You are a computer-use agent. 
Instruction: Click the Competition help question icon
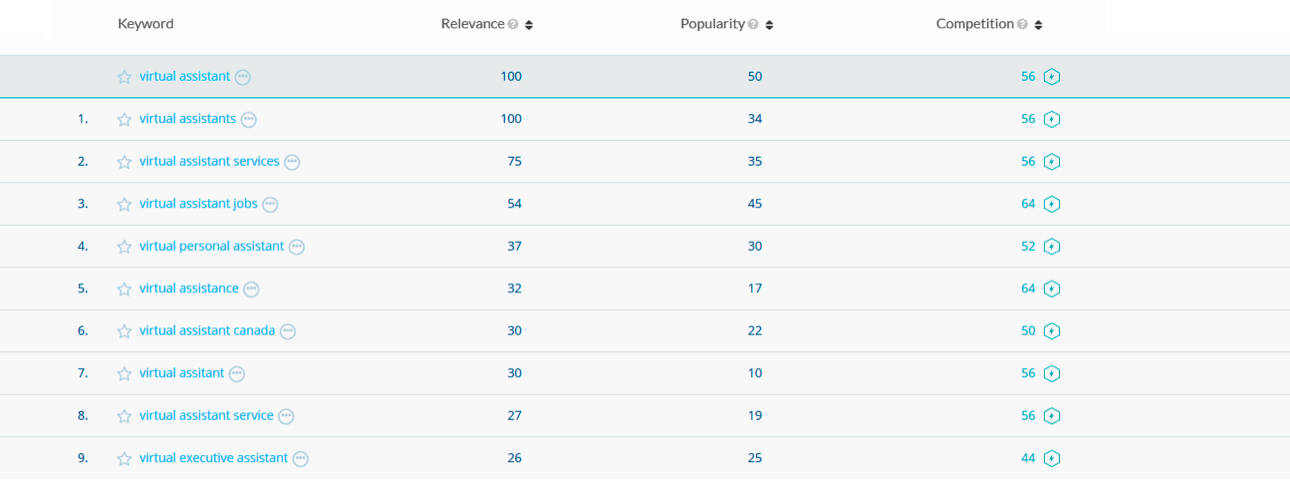(1022, 25)
